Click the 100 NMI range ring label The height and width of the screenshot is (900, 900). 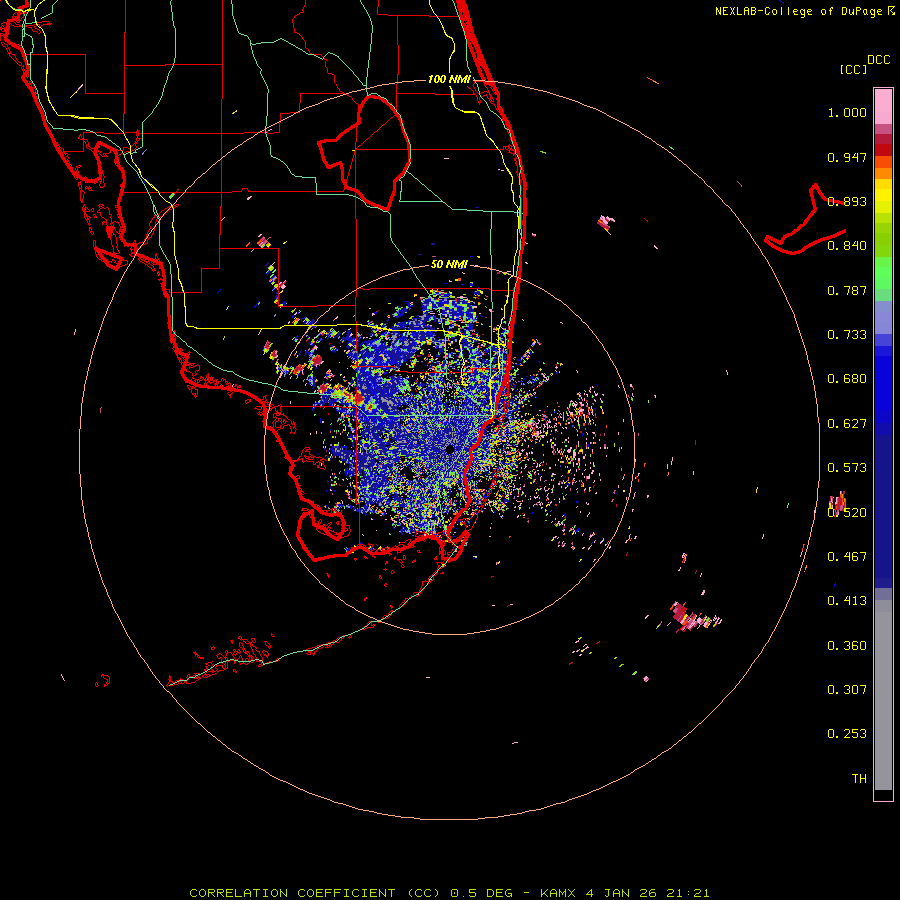coord(449,79)
